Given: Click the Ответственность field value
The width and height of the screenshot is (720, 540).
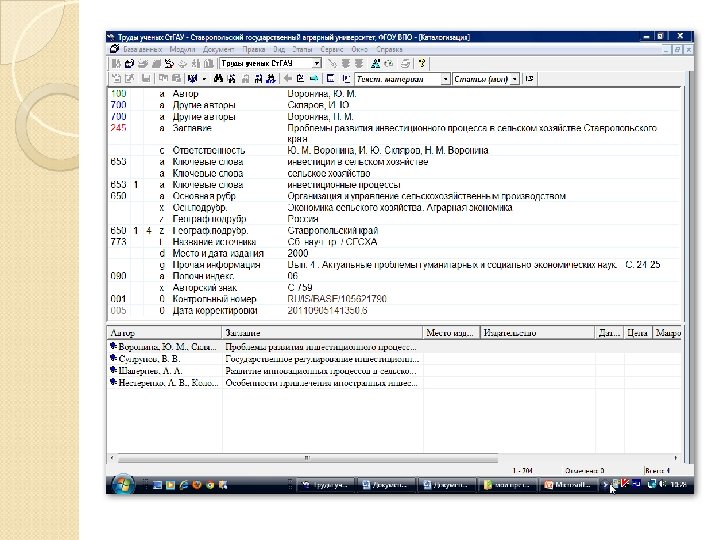Looking at the screenshot, I should (388, 151).
